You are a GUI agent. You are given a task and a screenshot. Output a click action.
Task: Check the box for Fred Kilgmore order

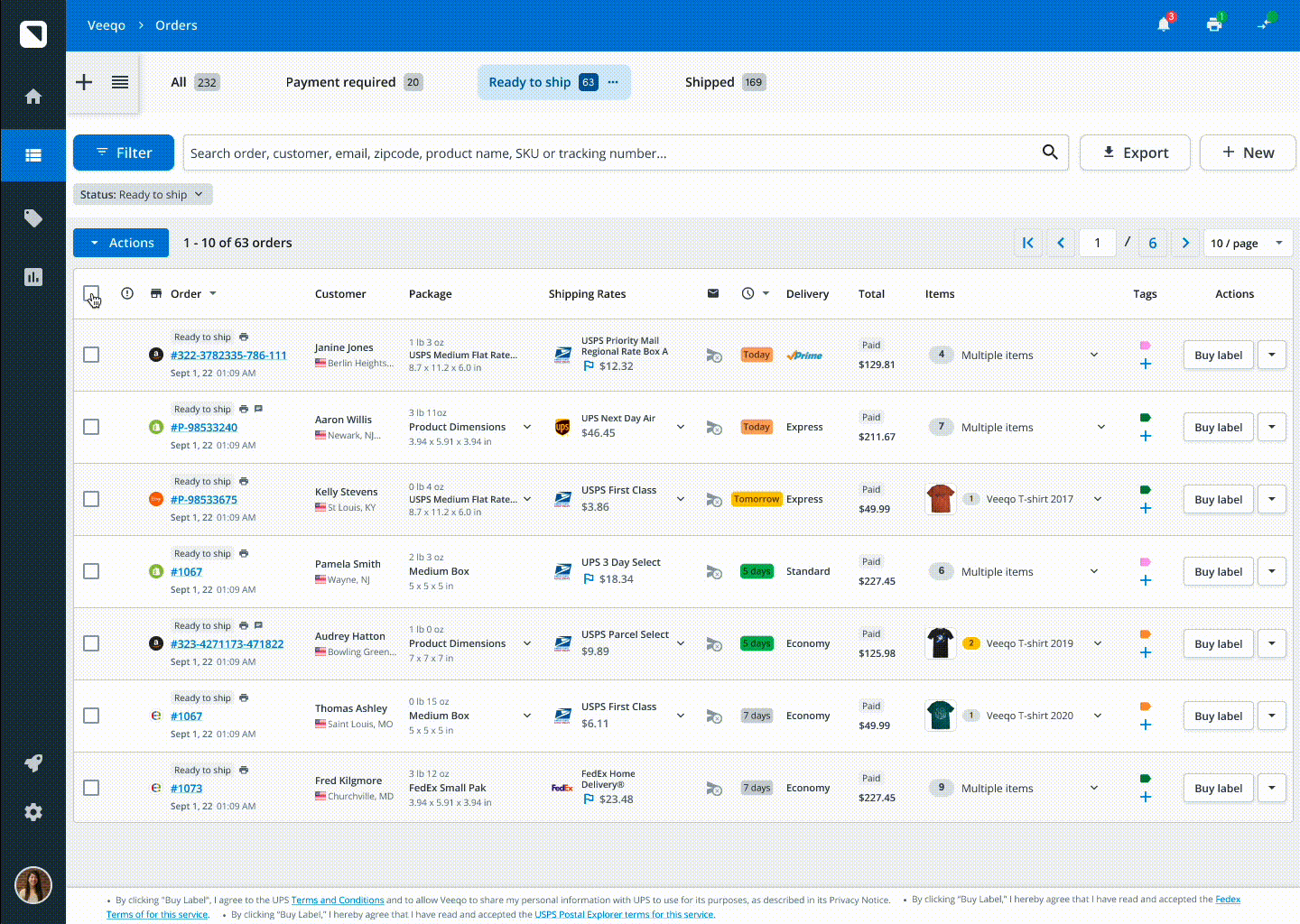pos(91,788)
